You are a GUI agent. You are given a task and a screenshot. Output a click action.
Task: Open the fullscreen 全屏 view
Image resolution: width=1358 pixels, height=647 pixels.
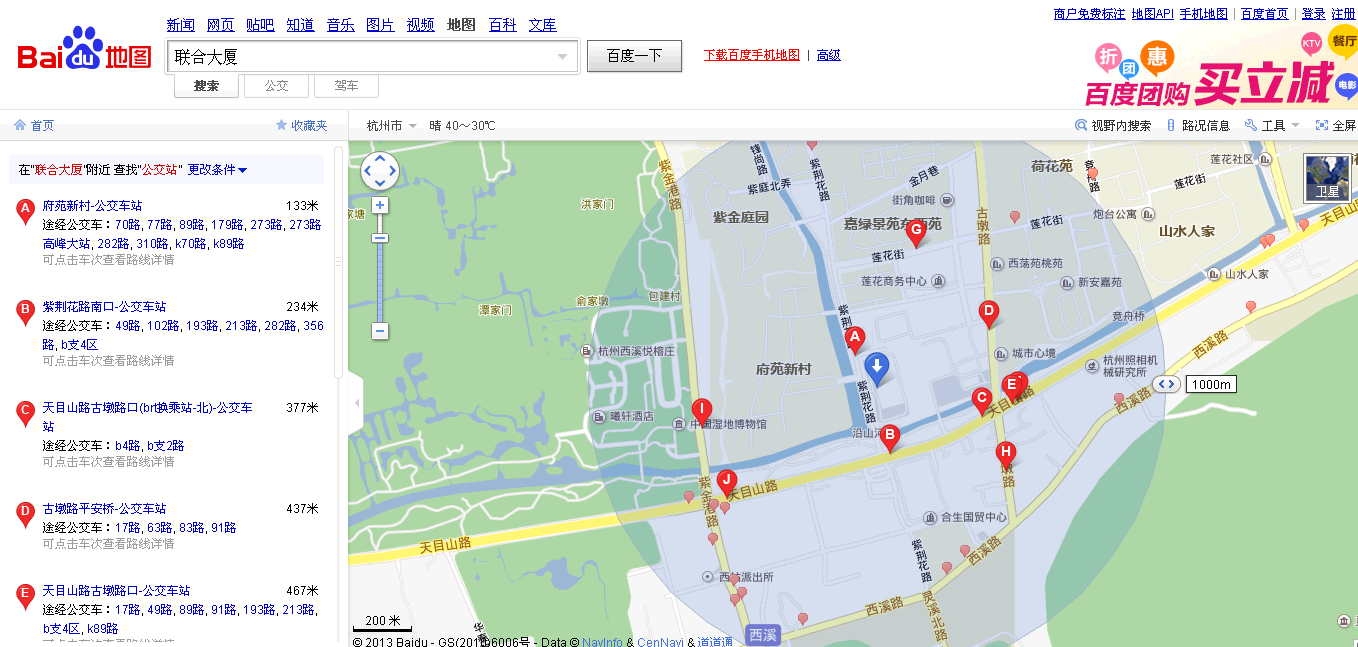point(1335,126)
